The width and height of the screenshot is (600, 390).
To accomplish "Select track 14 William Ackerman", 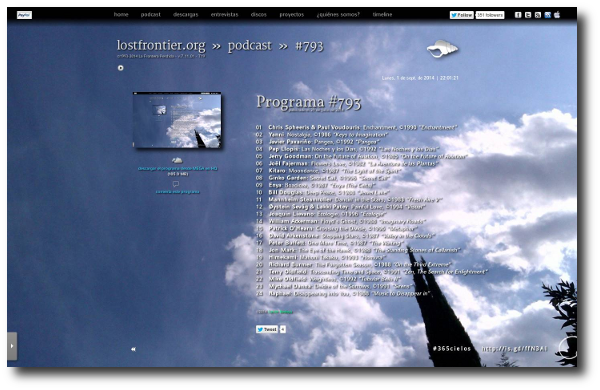I will pos(341,221).
